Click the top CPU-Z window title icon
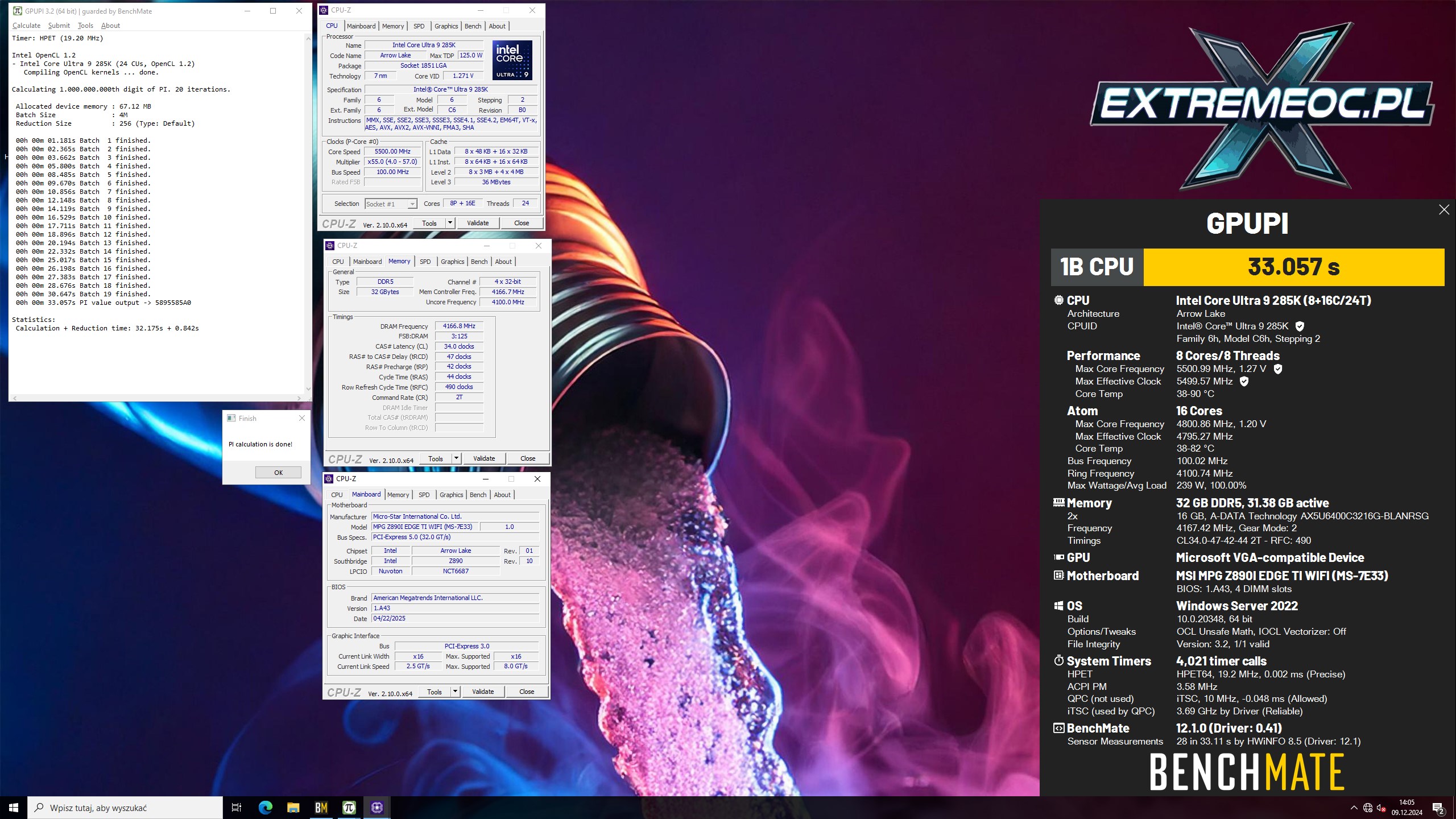Screen dimensions: 1456x819 tap(324, 10)
